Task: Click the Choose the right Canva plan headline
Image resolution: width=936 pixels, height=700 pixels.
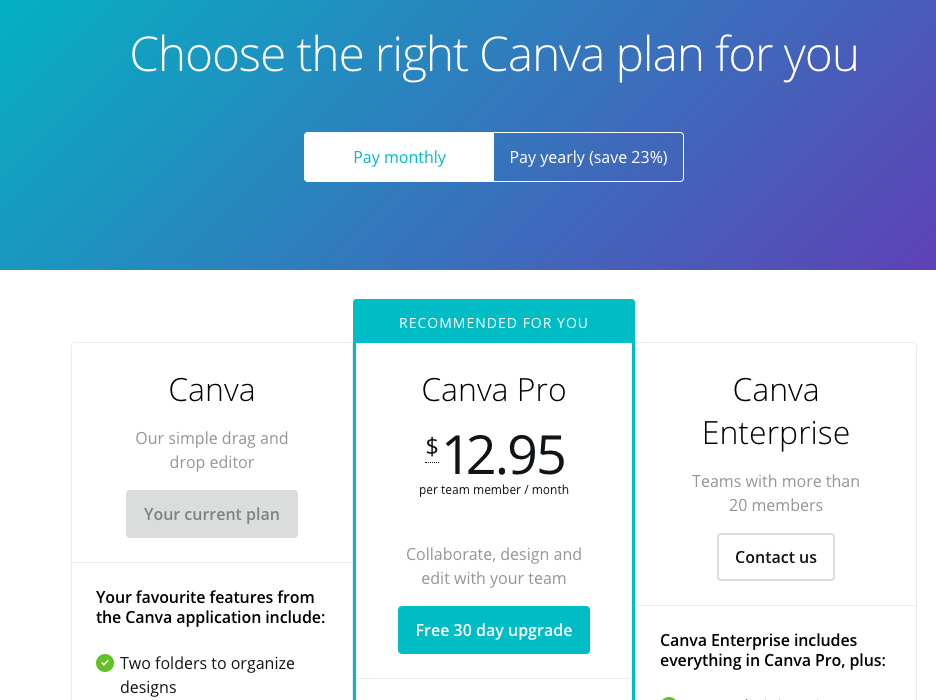Action: 494,54
